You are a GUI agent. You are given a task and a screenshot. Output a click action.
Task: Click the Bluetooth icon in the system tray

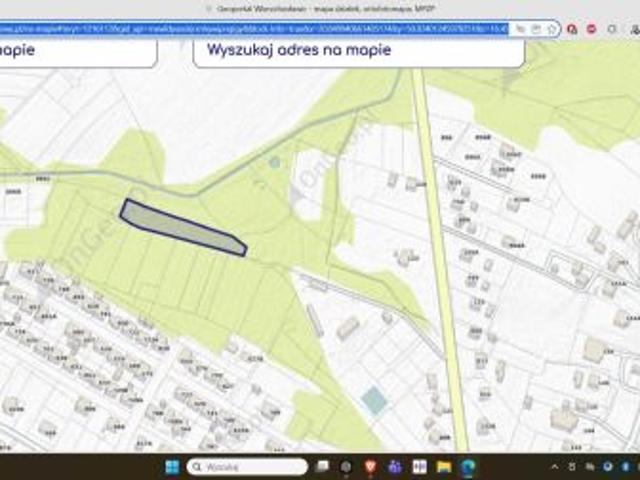point(626,467)
